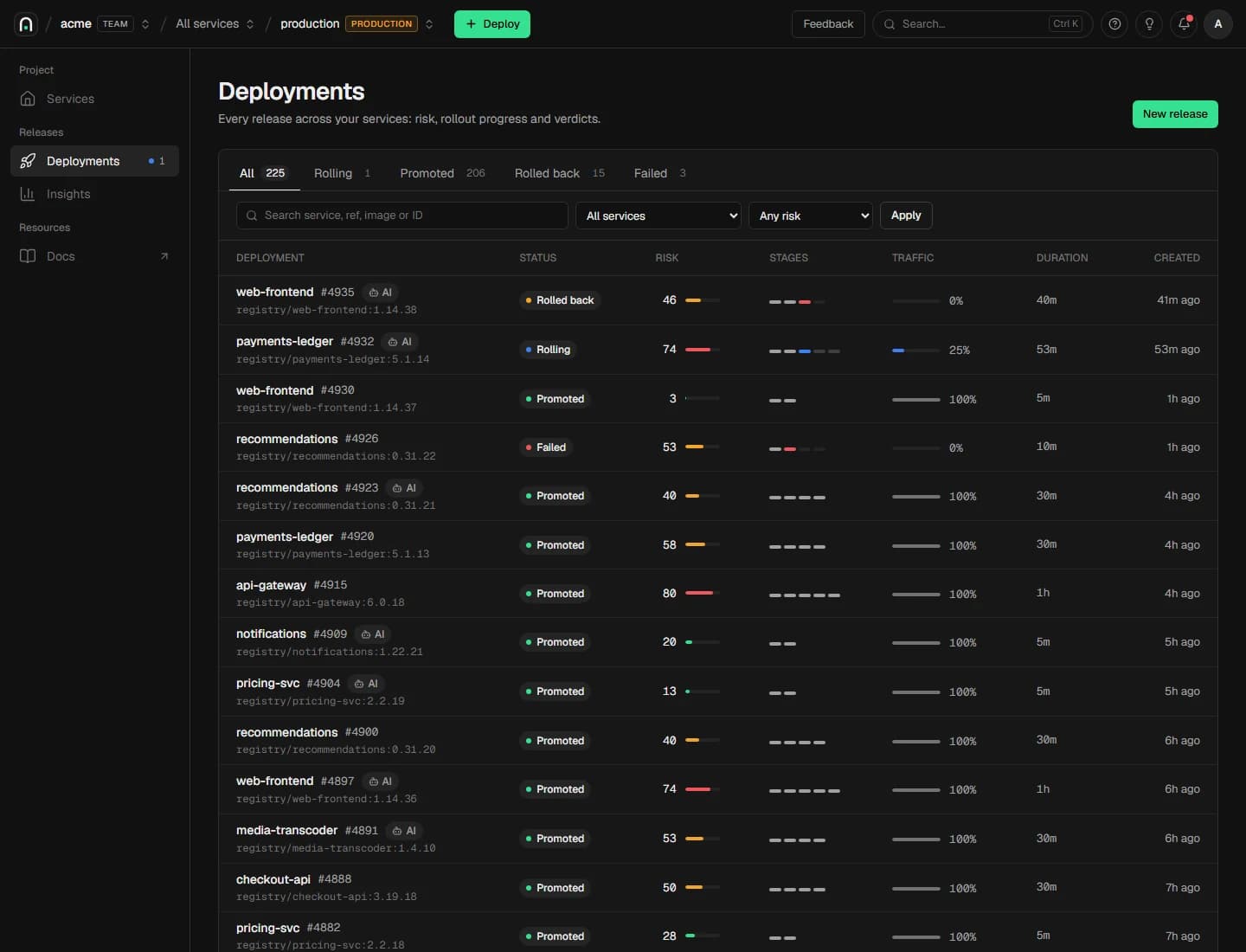
Task: Switch to the Rolled back tab
Action: [559, 173]
